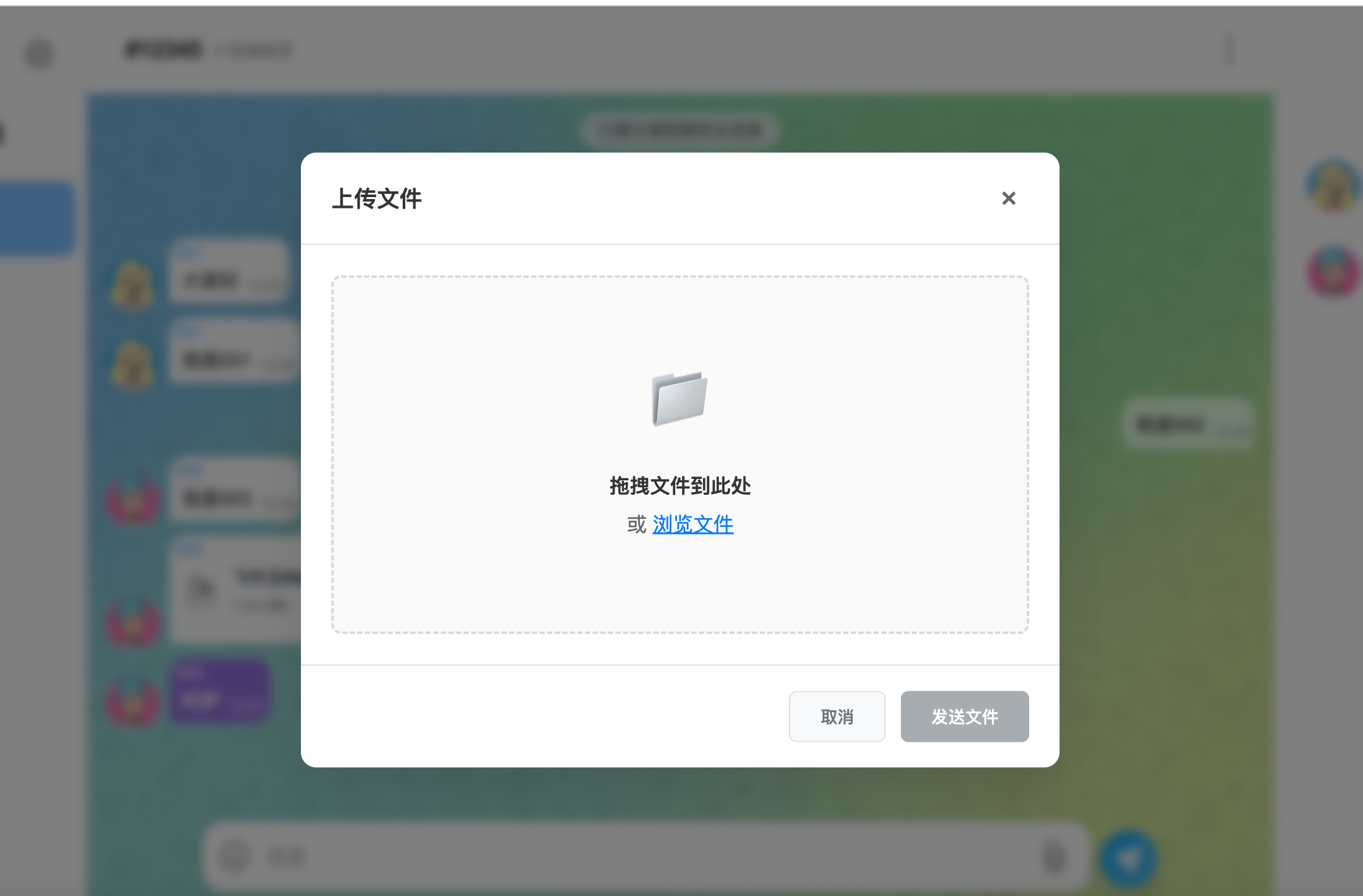The width and height of the screenshot is (1363, 896).
Task: Close the 上传文件 dialog with X
Action: 1008,198
